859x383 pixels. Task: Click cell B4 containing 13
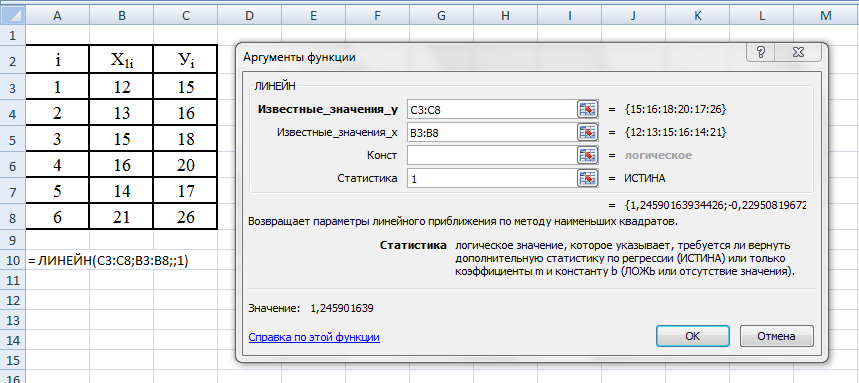[122, 113]
